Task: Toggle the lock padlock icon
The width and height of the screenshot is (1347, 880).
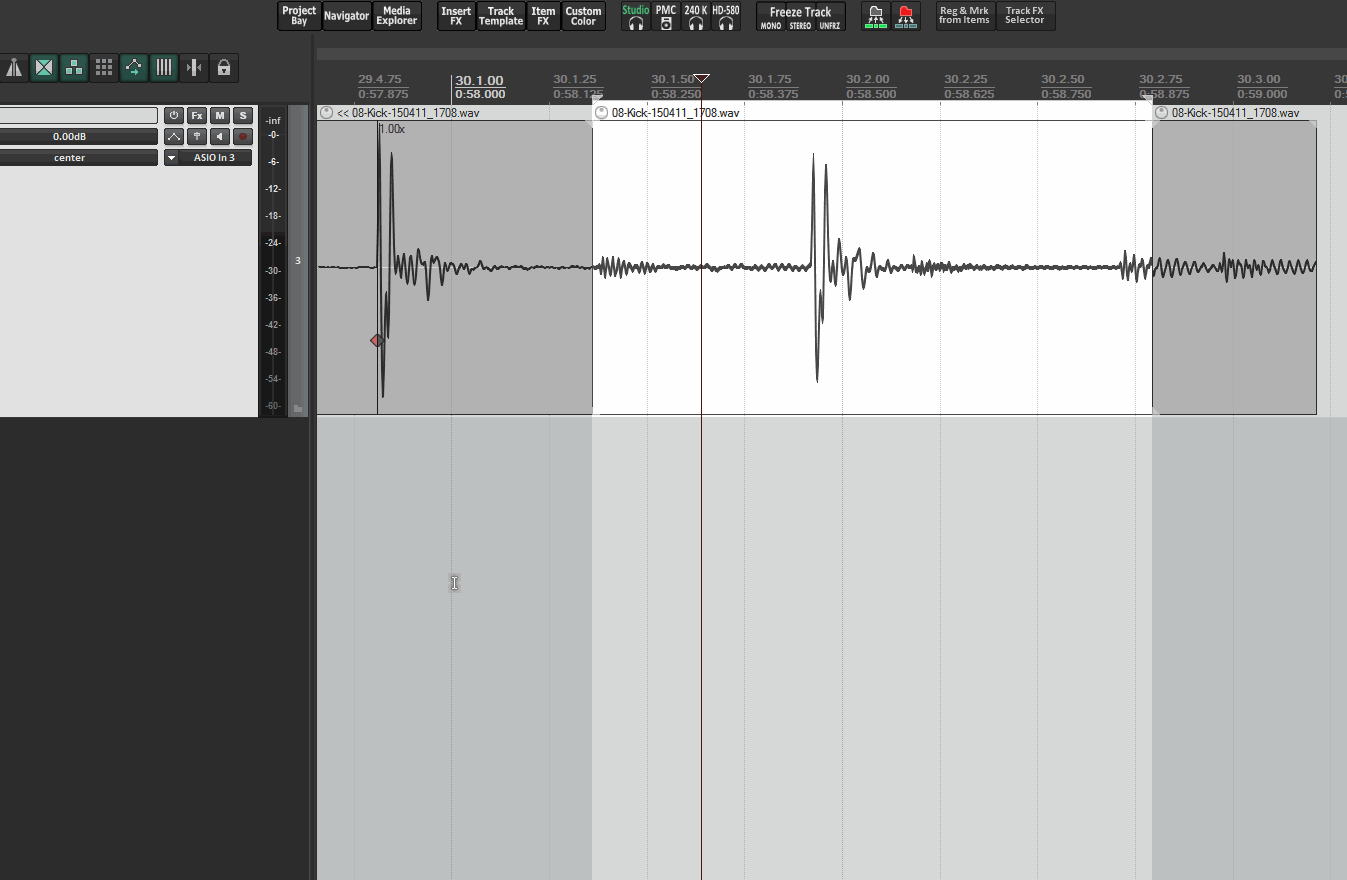Action: pyautogui.click(x=224, y=68)
